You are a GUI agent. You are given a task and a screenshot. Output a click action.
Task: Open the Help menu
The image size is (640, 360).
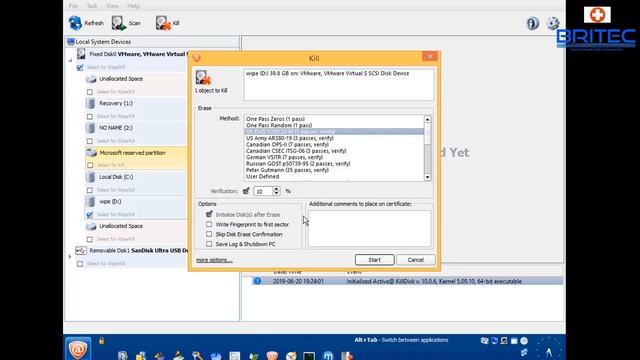pyautogui.click(x=133, y=6)
